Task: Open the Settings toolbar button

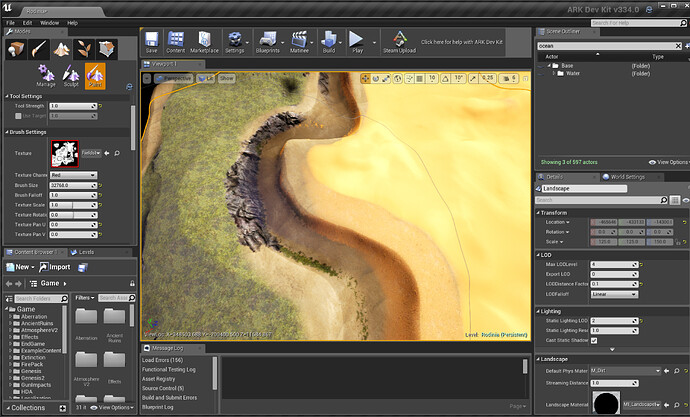Action: [235, 42]
